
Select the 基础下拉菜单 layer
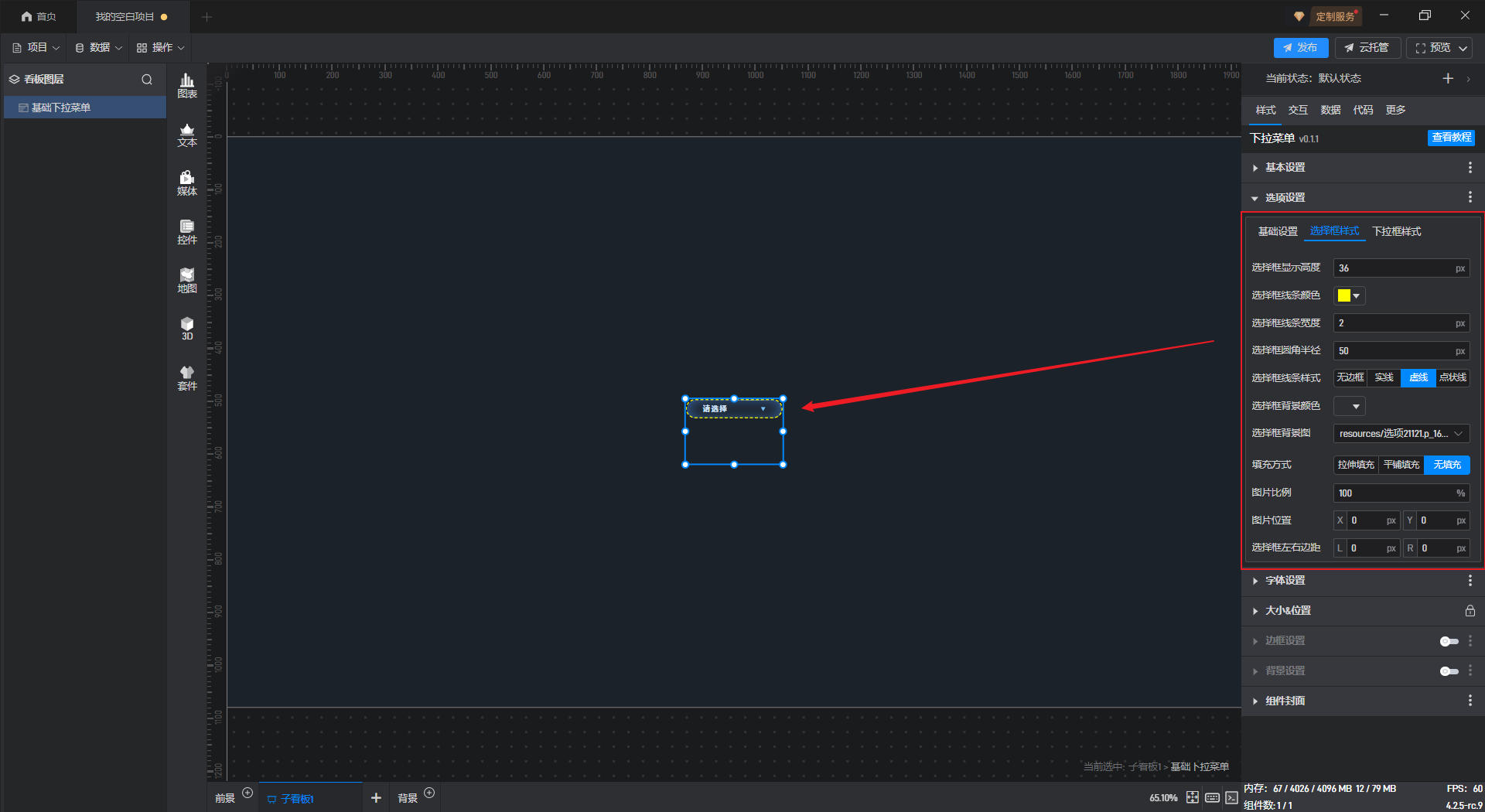coord(85,107)
